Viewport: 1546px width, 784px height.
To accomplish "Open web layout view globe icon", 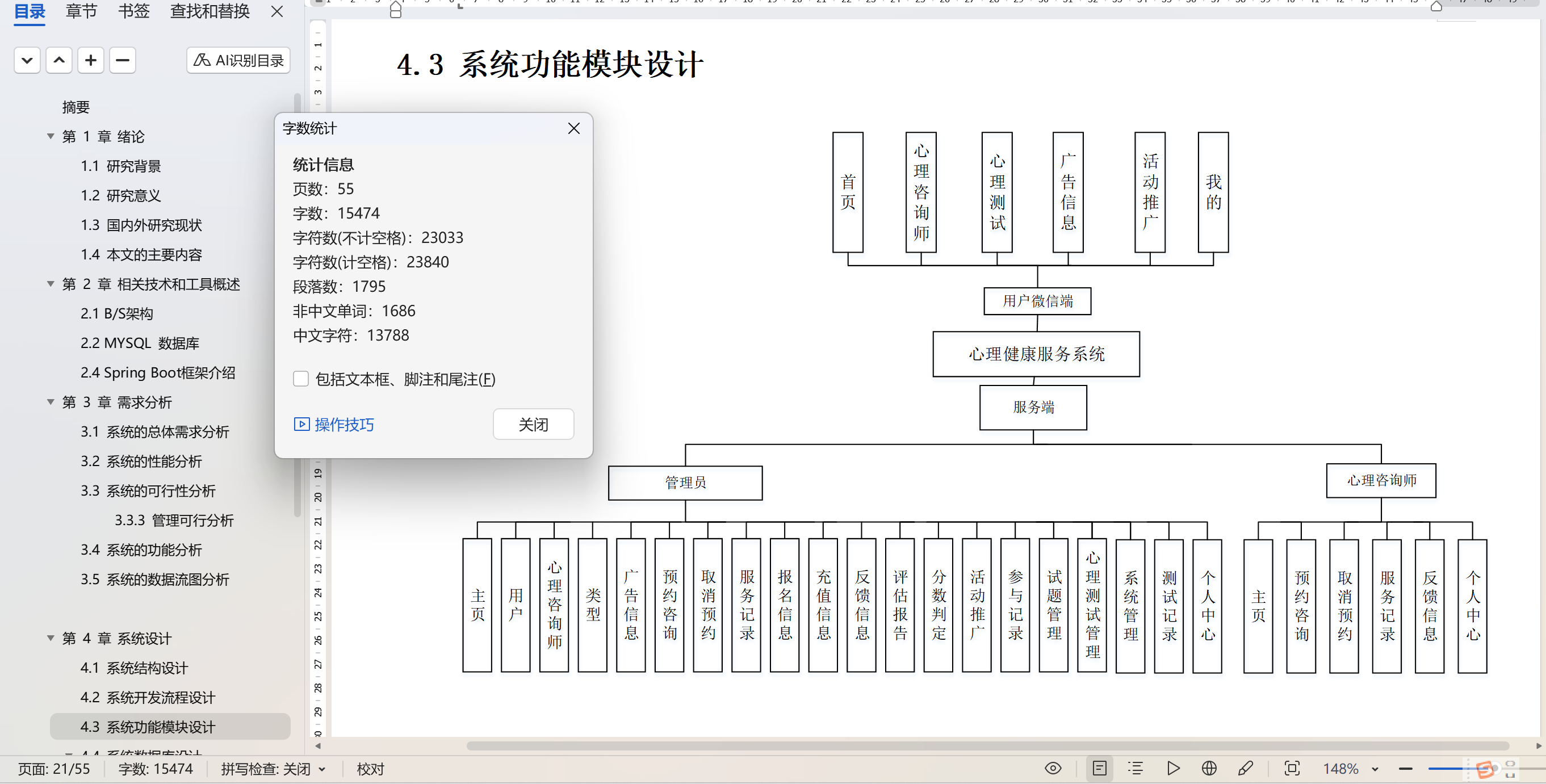I will coord(1209,769).
